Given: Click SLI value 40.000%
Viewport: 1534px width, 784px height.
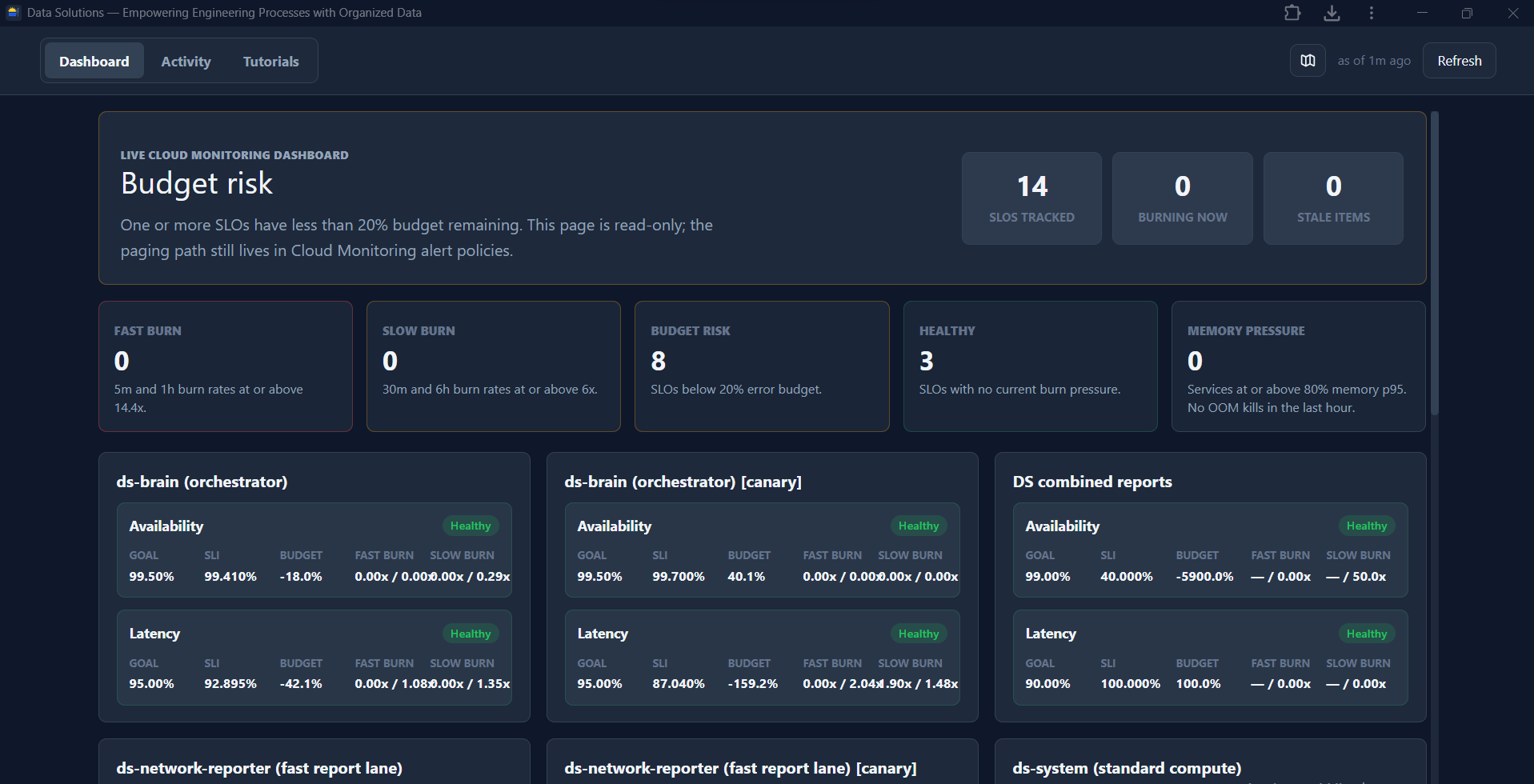Looking at the screenshot, I should 1127,576.
